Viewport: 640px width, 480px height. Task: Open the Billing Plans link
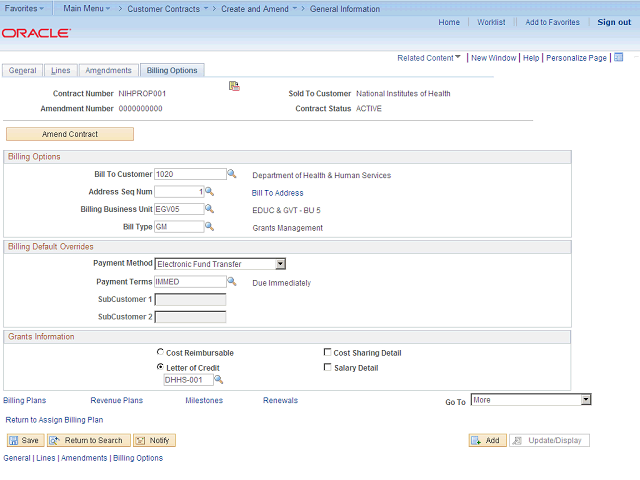(24, 400)
